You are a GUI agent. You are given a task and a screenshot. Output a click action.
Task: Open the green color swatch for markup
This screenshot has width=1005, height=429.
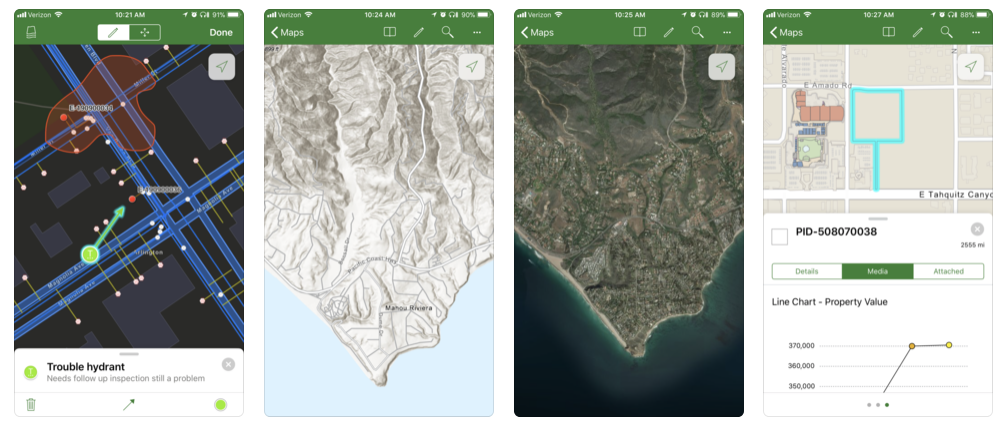(220, 405)
